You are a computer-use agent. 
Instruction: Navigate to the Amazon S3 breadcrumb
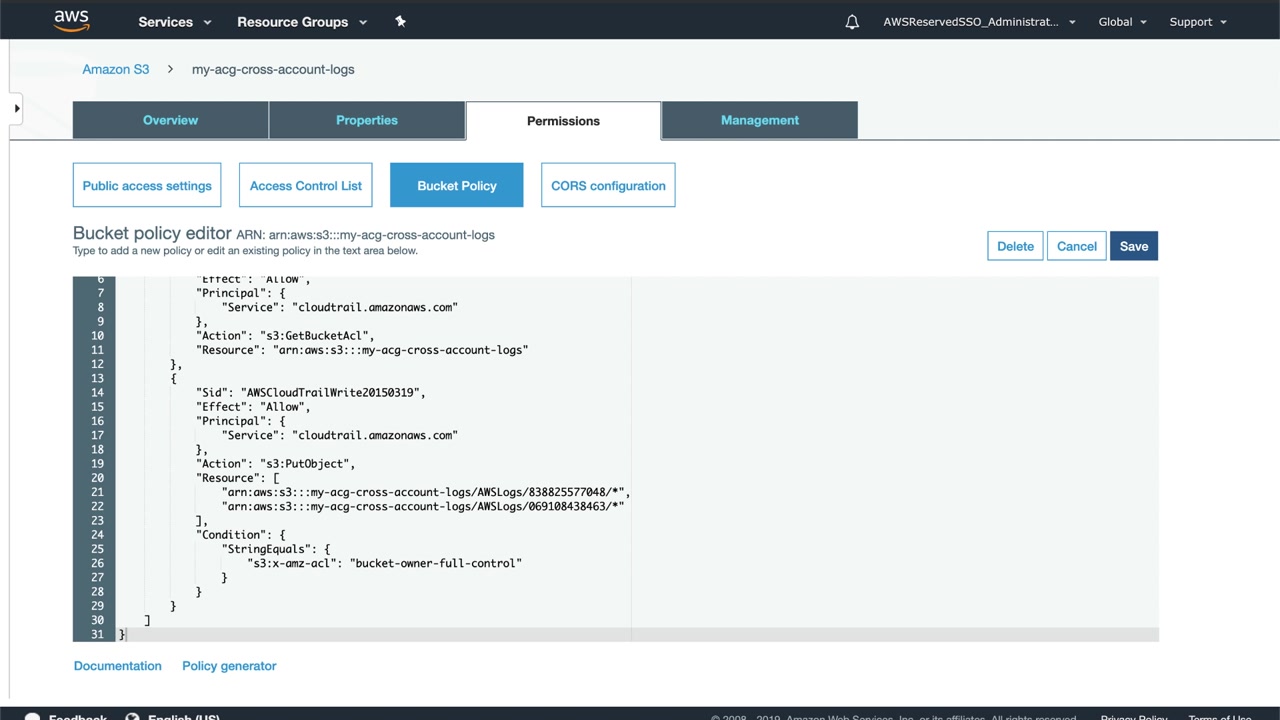click(x=116, y=69)
